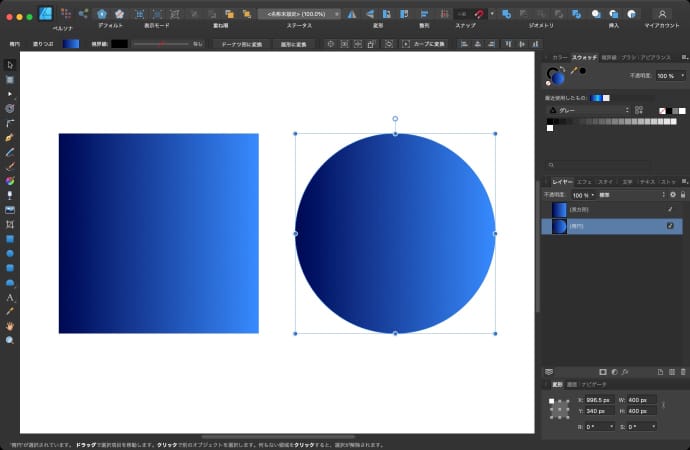Toggle visibility checkbox of the 楕円 layer

(670, 226)
